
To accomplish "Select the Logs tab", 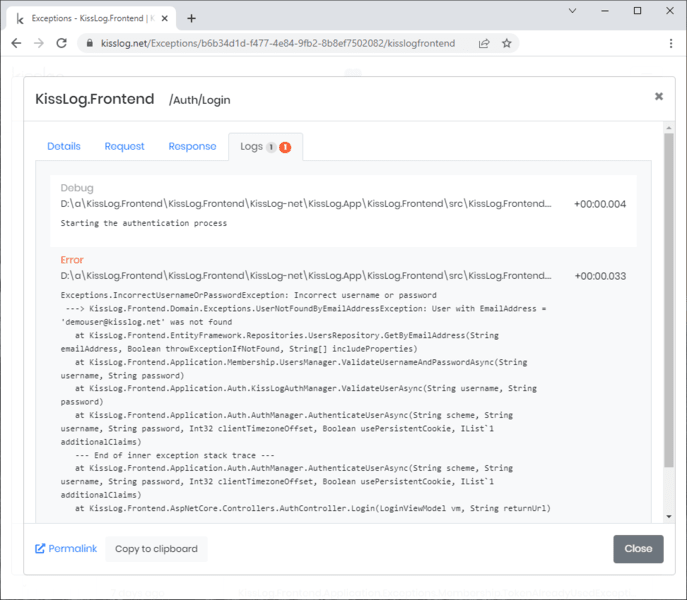I will pos(265,147).
